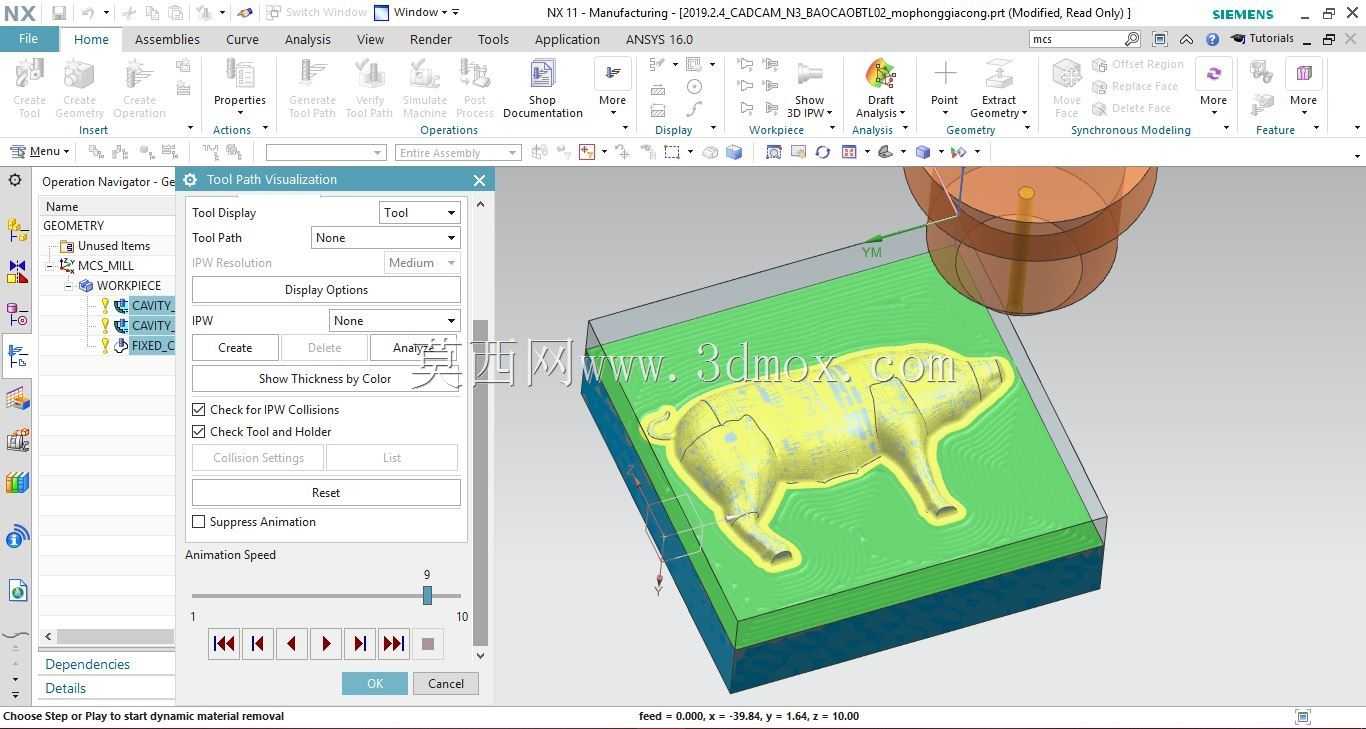
Task: Step animation forward one move
Action: (x=360, y=644)
